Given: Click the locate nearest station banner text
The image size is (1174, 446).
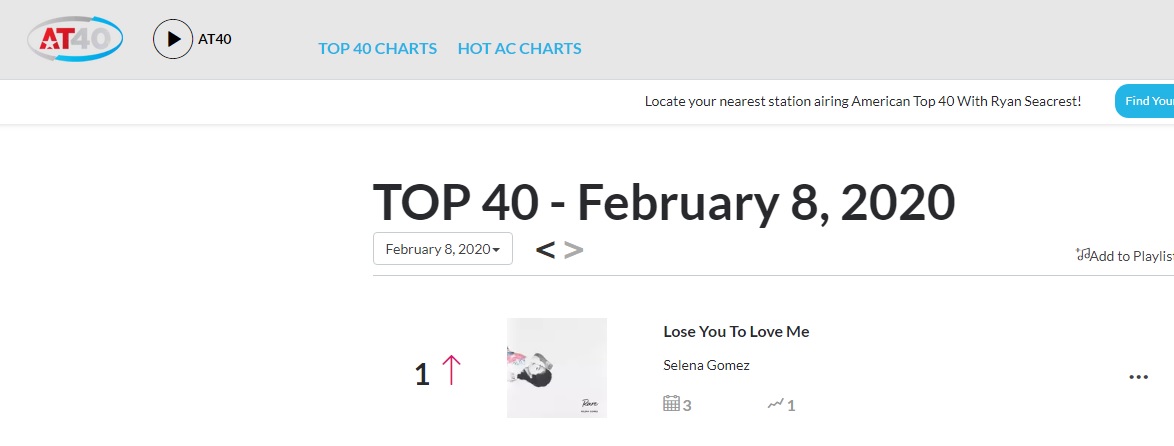Looking at the screenshot, I should click(x=862, y=101).
